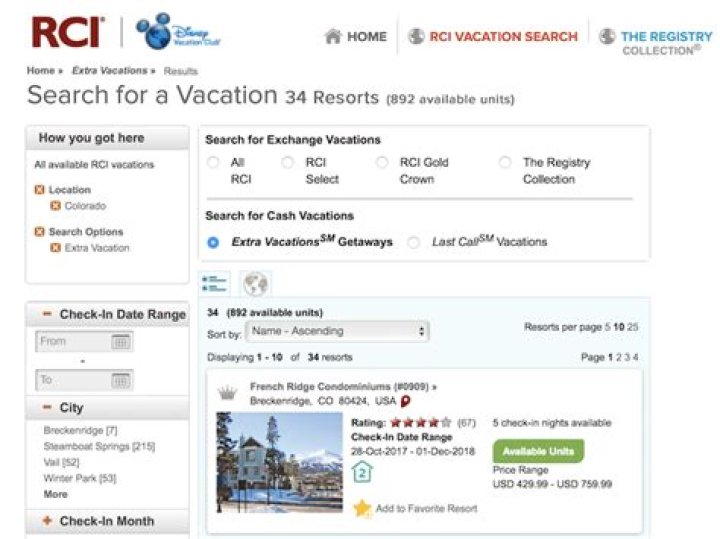Open the RCI Vacation Search tab
Screen dimensions: 720x539
503,37
